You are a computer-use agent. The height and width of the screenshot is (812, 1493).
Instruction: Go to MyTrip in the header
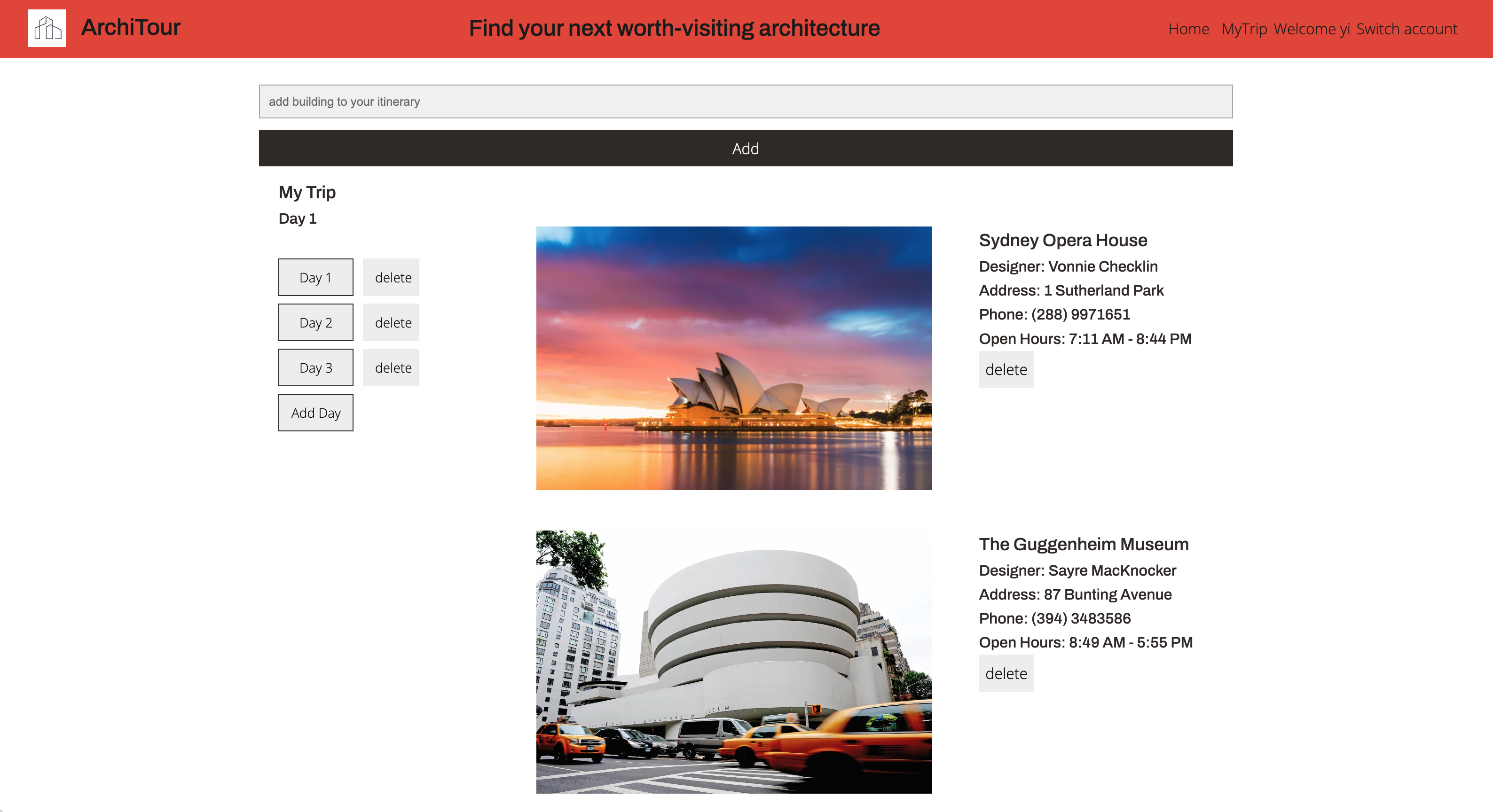coord(1244,29)
